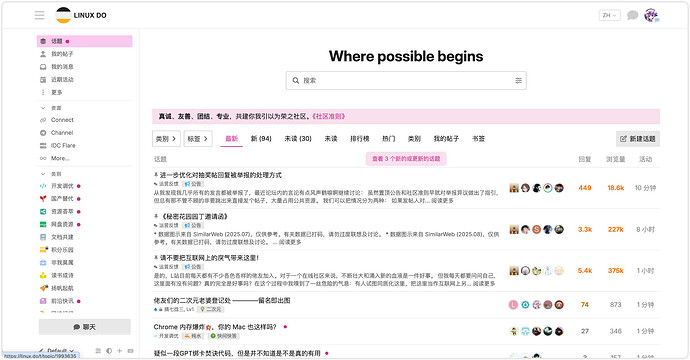The image size is (690, 360).
Task: Click the pink L avatar in 佬友们的二次元 row
Action: click(514, 305)
